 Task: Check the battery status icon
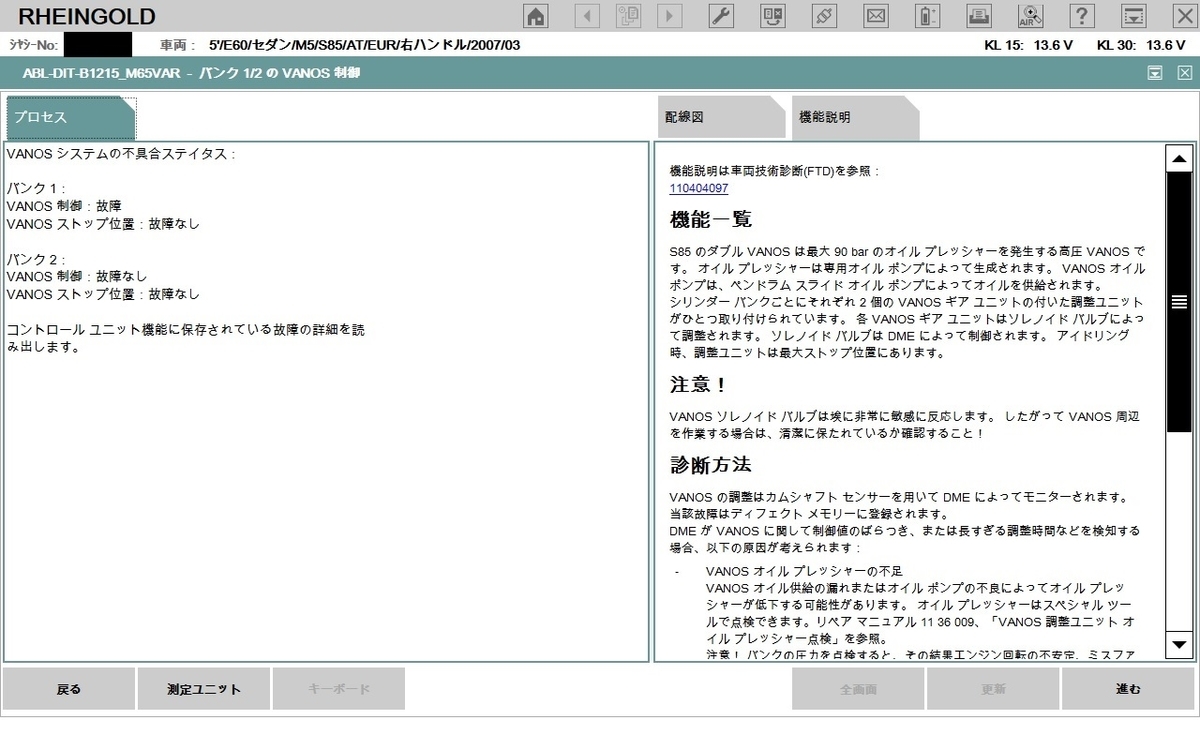coord(928,15)
